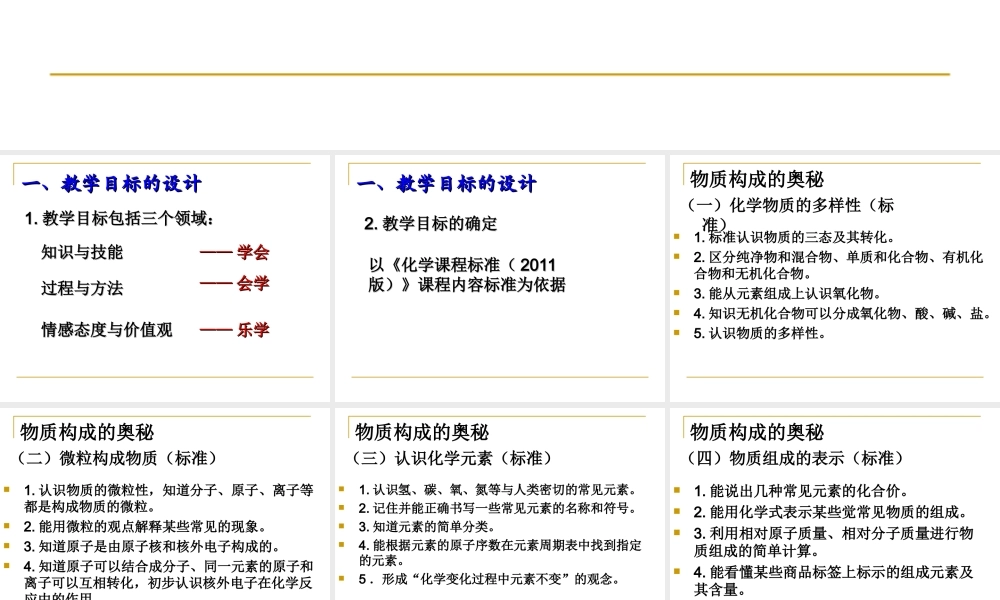
Task: Click bullet 认识物质的多样性
Action: 759,333
